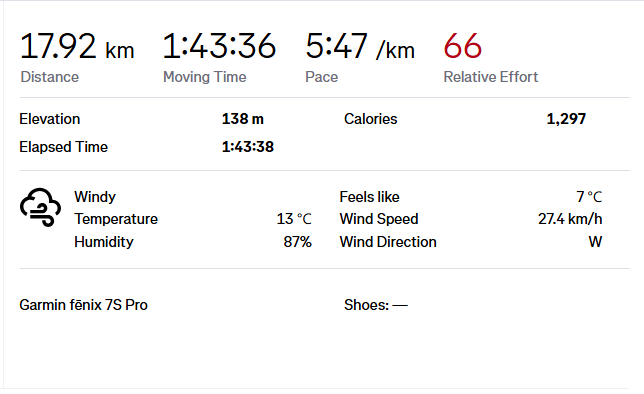Click the 17.92 km distance value
This screenshot has width=644, height=394.
click(x=77, y=46)
